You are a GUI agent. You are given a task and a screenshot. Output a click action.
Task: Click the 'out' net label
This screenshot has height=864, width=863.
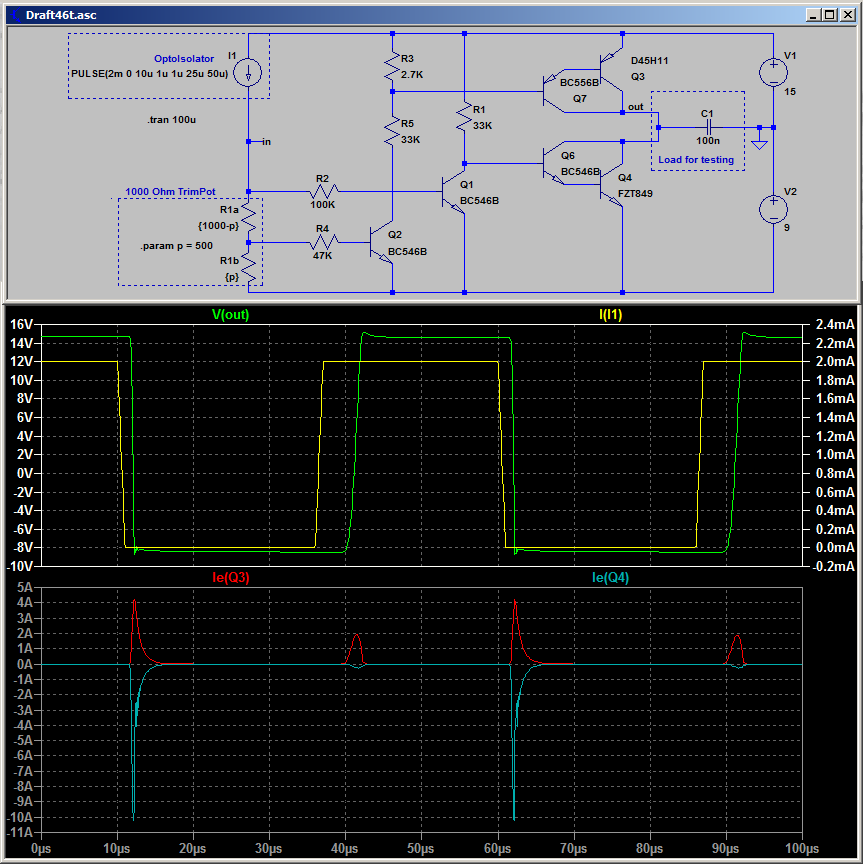pos(635,107)
